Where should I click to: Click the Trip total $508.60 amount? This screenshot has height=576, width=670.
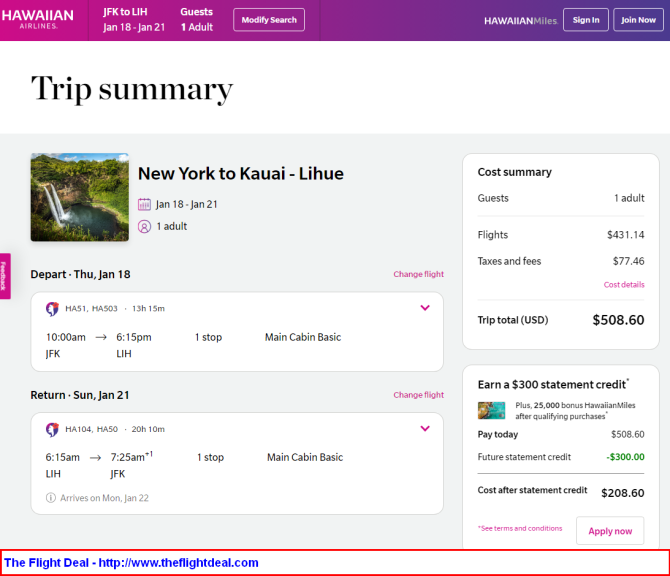click(618, 320)
